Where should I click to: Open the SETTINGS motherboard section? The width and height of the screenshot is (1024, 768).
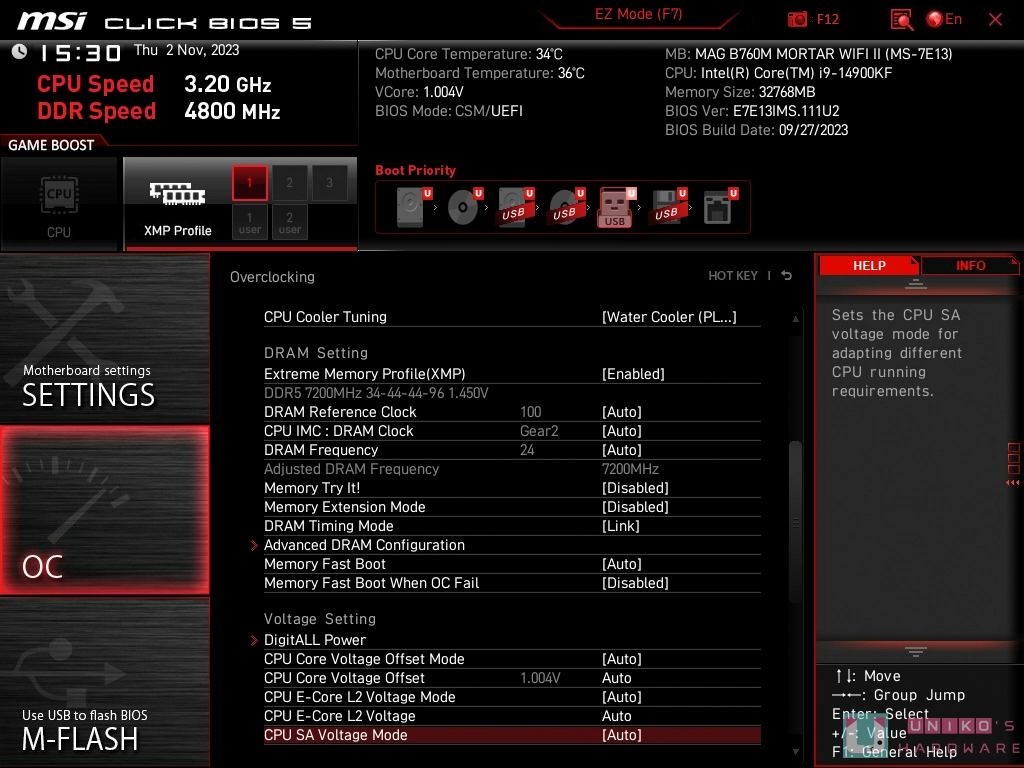pos(104,338)
